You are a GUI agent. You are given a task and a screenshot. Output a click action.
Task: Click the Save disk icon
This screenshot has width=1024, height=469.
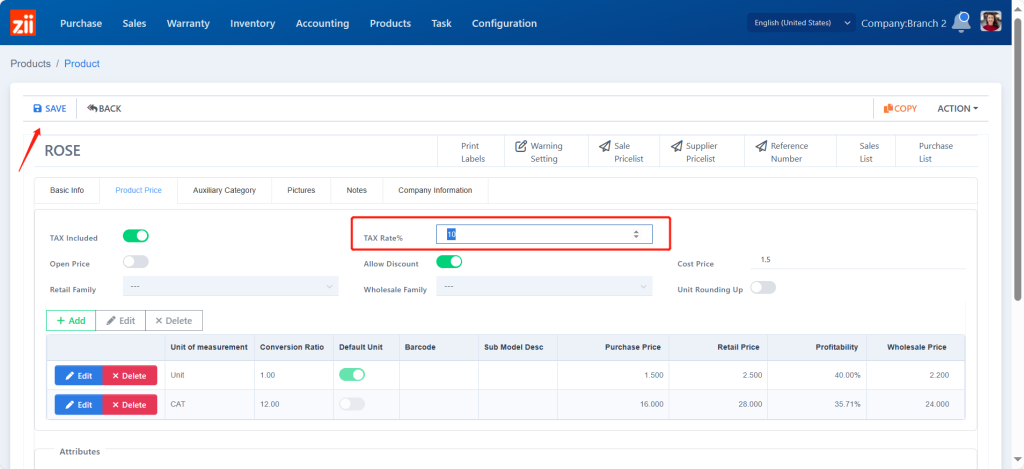pos(38,108)
